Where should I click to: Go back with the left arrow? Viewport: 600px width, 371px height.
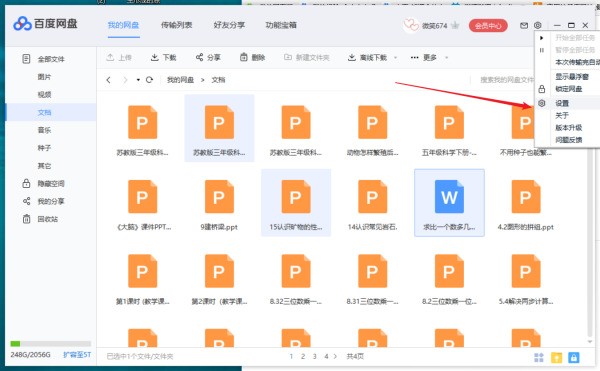coord(109,80)
